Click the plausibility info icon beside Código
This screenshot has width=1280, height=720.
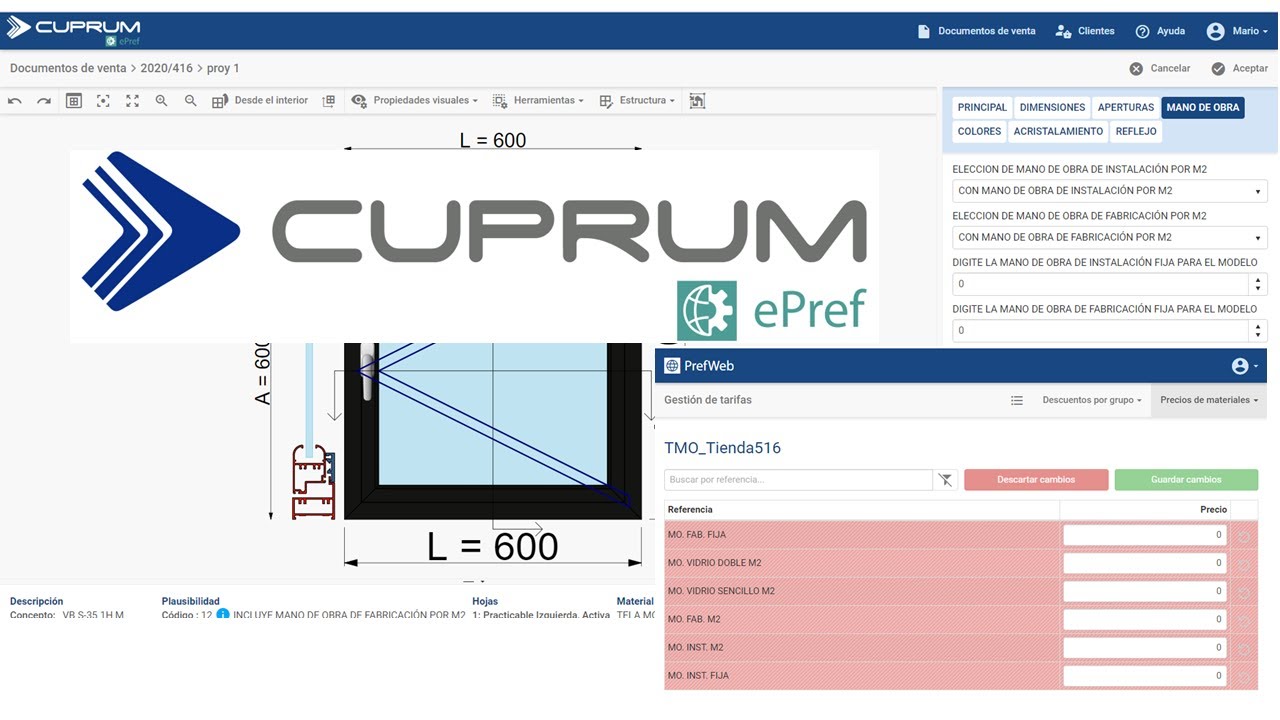[223, 615]
